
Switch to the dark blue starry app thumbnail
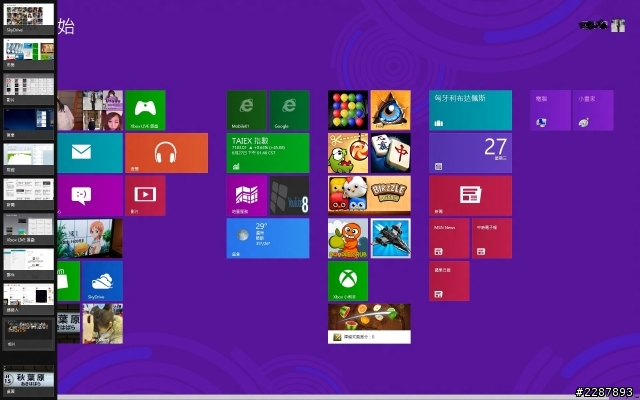click(x=29, y=124)
